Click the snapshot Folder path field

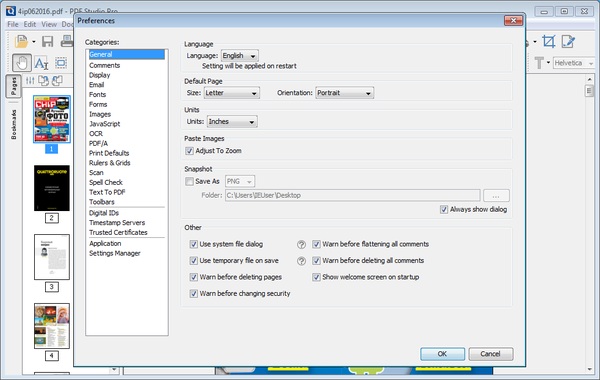click(x=352, y=196)
